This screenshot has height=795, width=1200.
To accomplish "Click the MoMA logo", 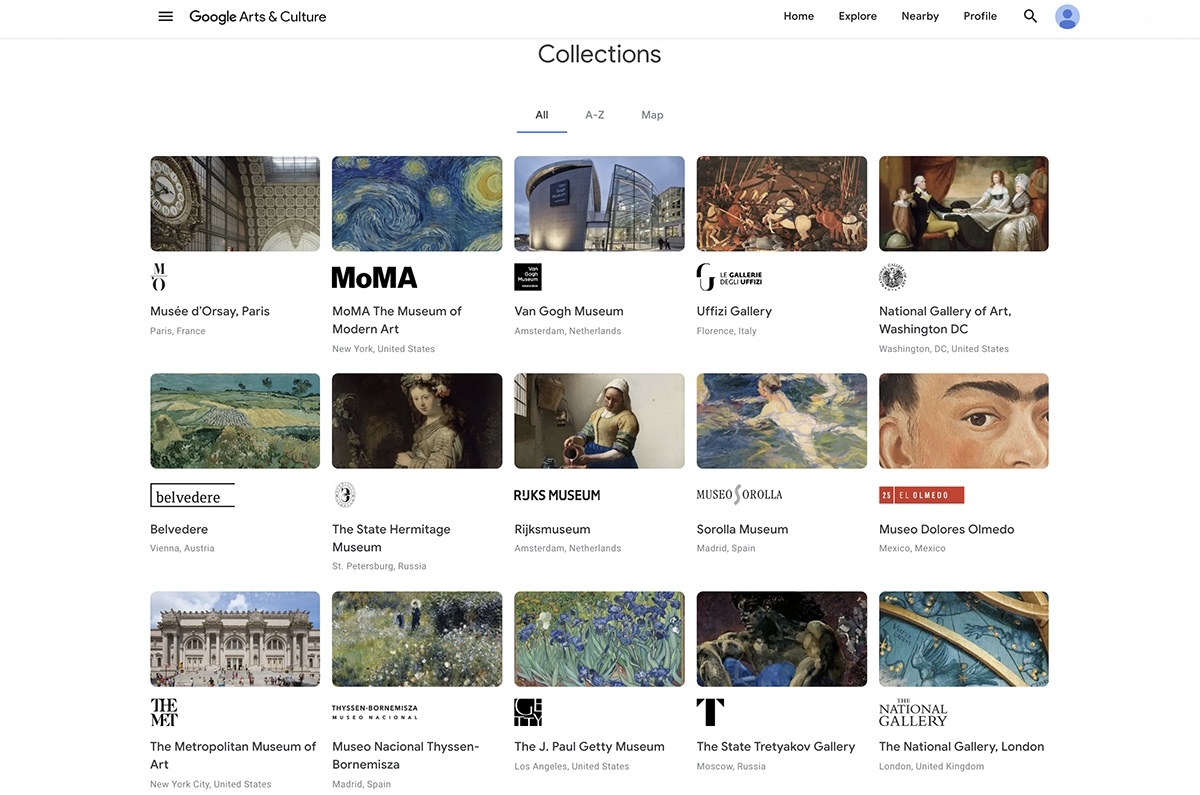I will 374,277.
